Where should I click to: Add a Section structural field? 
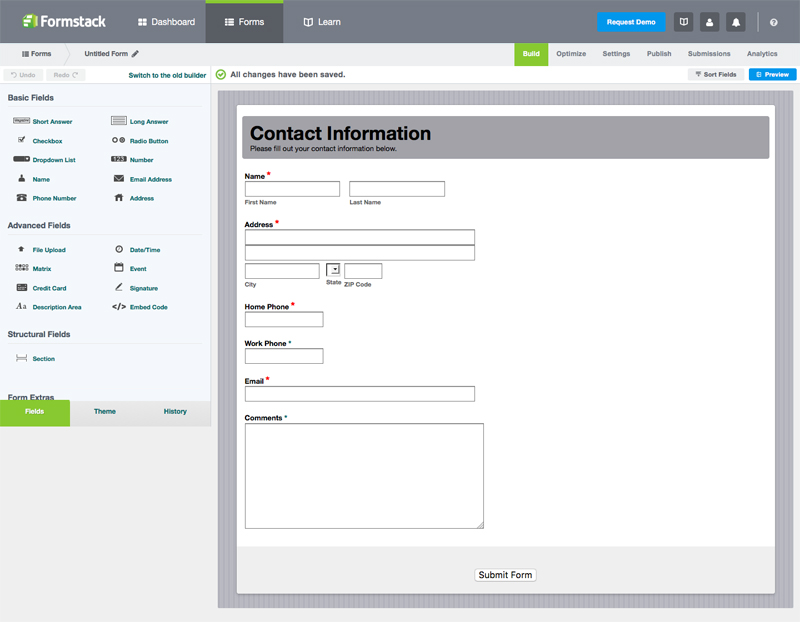click(x=35, y=358)
